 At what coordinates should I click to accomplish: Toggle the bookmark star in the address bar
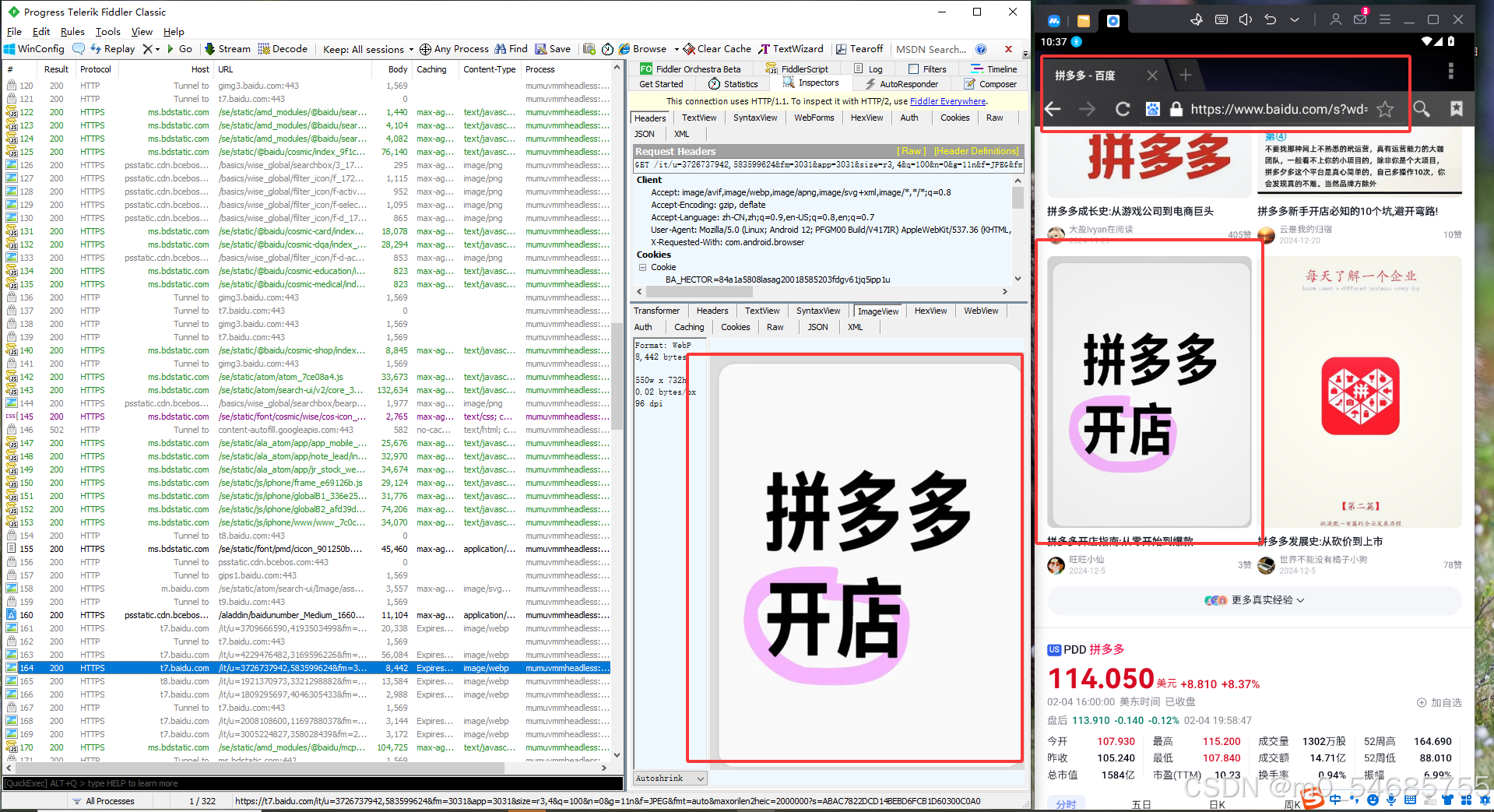(x=1385, y=109)
